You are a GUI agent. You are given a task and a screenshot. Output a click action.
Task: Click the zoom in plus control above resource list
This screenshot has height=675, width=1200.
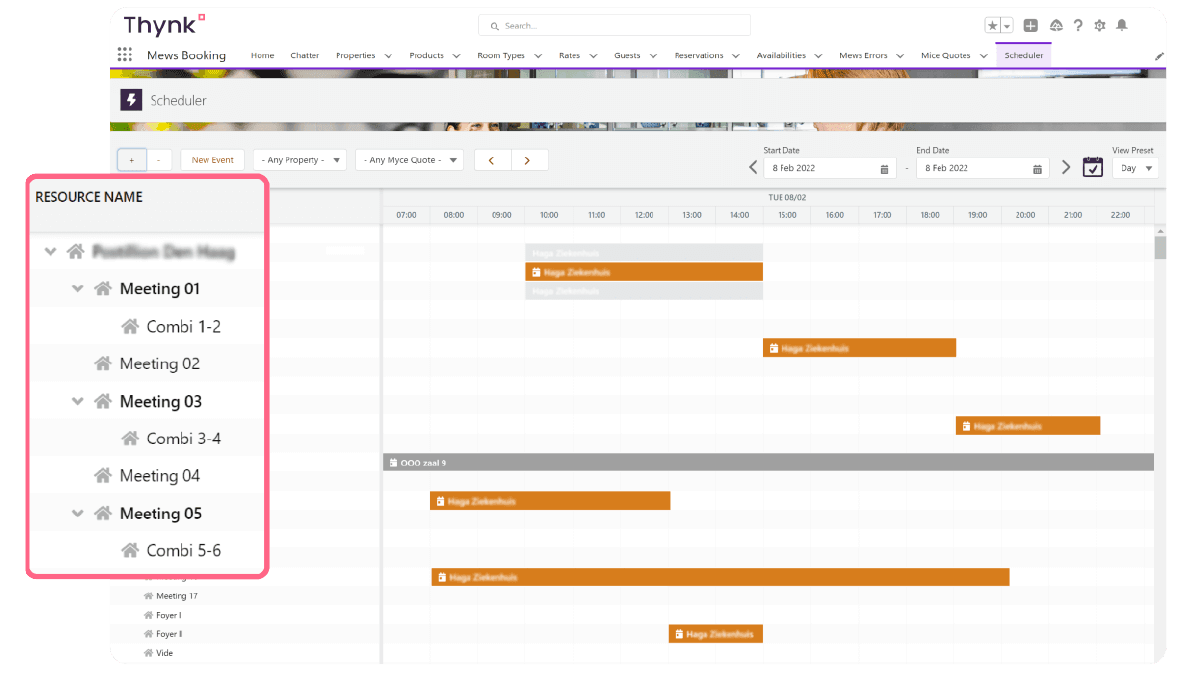pos(131,159)
